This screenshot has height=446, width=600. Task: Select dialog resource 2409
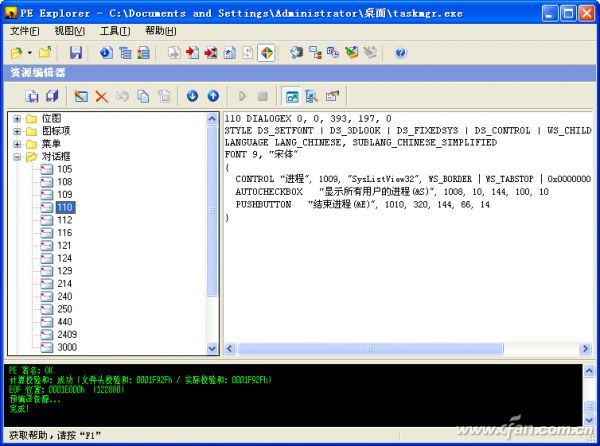[x=67, y=334]
